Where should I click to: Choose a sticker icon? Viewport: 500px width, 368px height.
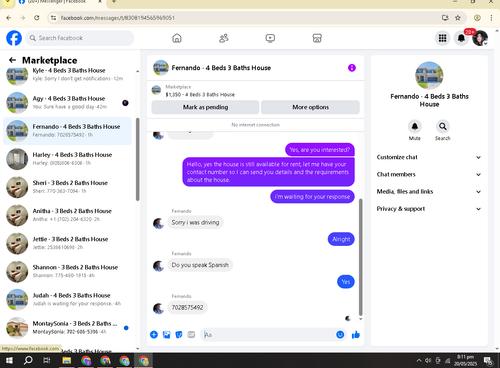179,335
